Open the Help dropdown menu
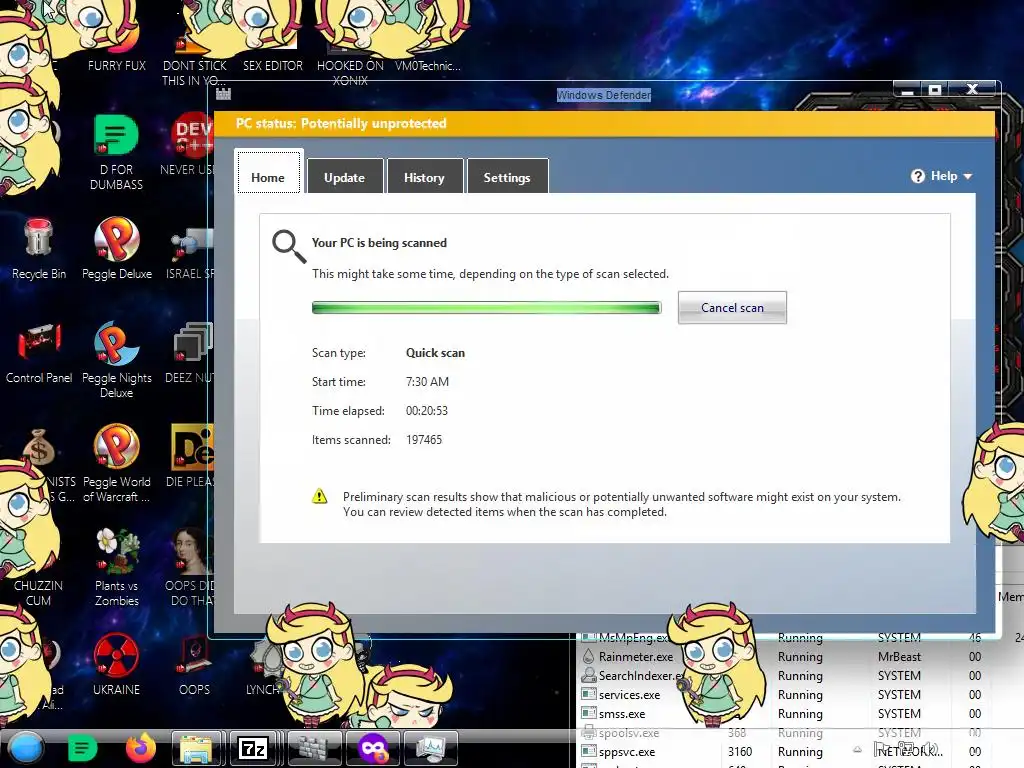Image resolution: width=1024 pixels, height=768 pixels. point(943,176)
